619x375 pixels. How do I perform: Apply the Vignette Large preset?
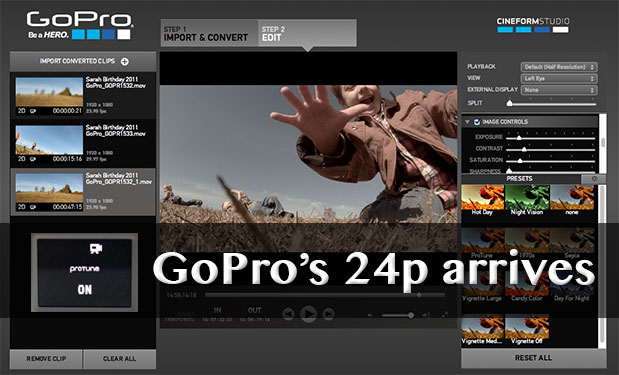point(482,286)
